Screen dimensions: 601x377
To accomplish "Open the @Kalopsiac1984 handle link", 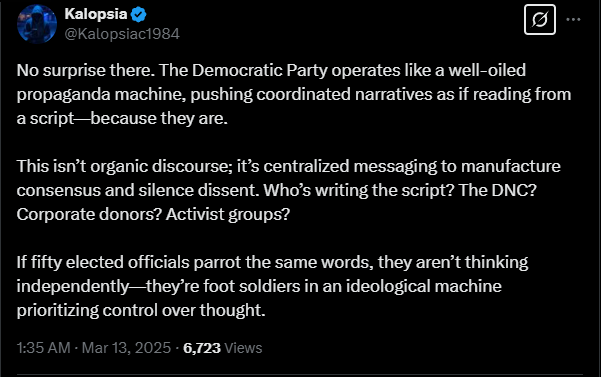I will pos(122,34).
